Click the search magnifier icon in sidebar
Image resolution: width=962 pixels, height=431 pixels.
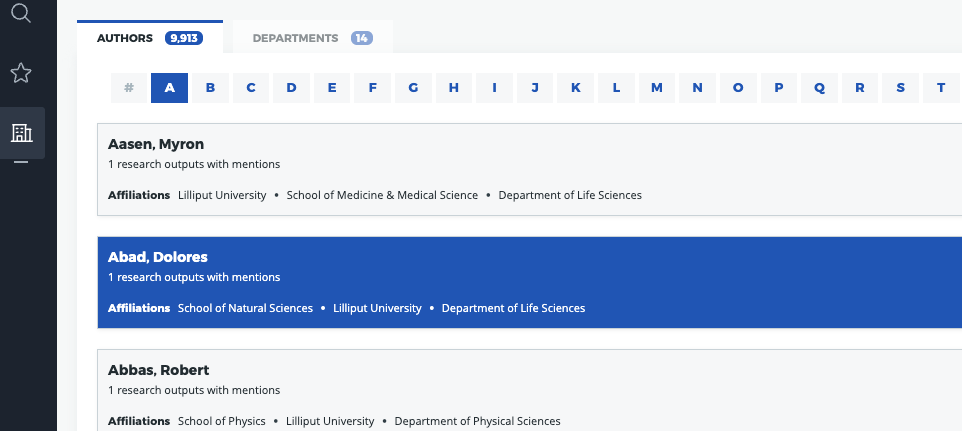click(x=21, y=13)
